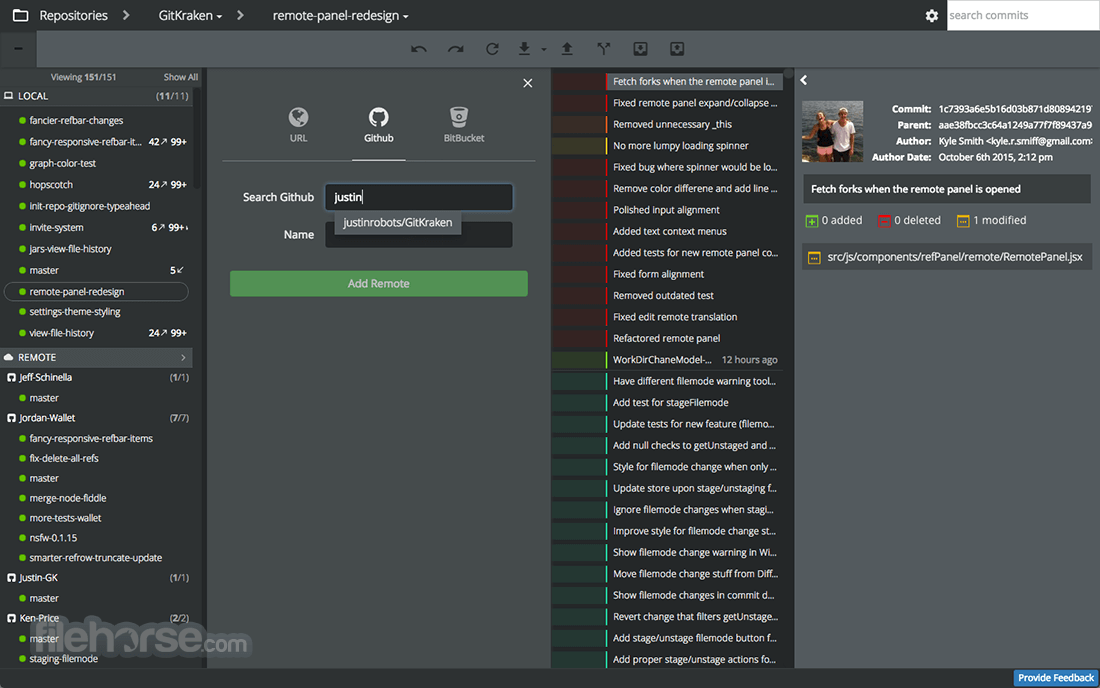Click the push upload icon

[567, 48]
